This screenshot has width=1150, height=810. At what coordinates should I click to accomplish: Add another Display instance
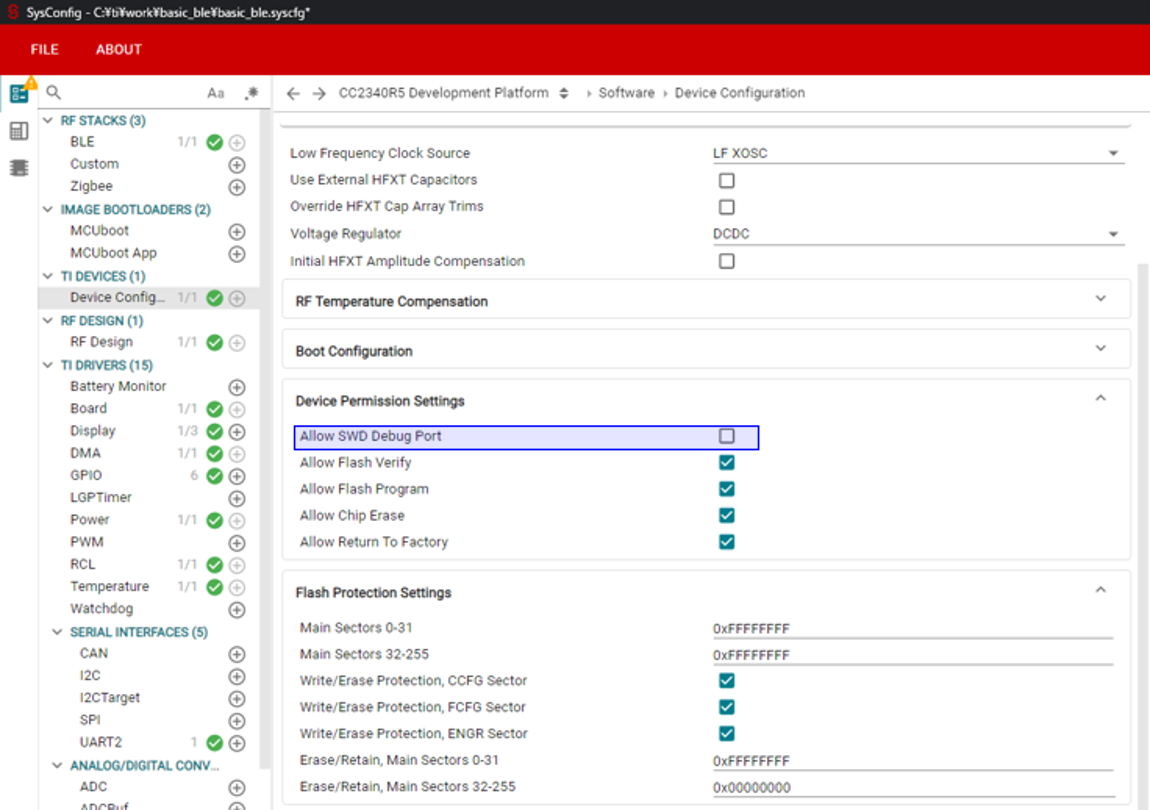point(237,431)
